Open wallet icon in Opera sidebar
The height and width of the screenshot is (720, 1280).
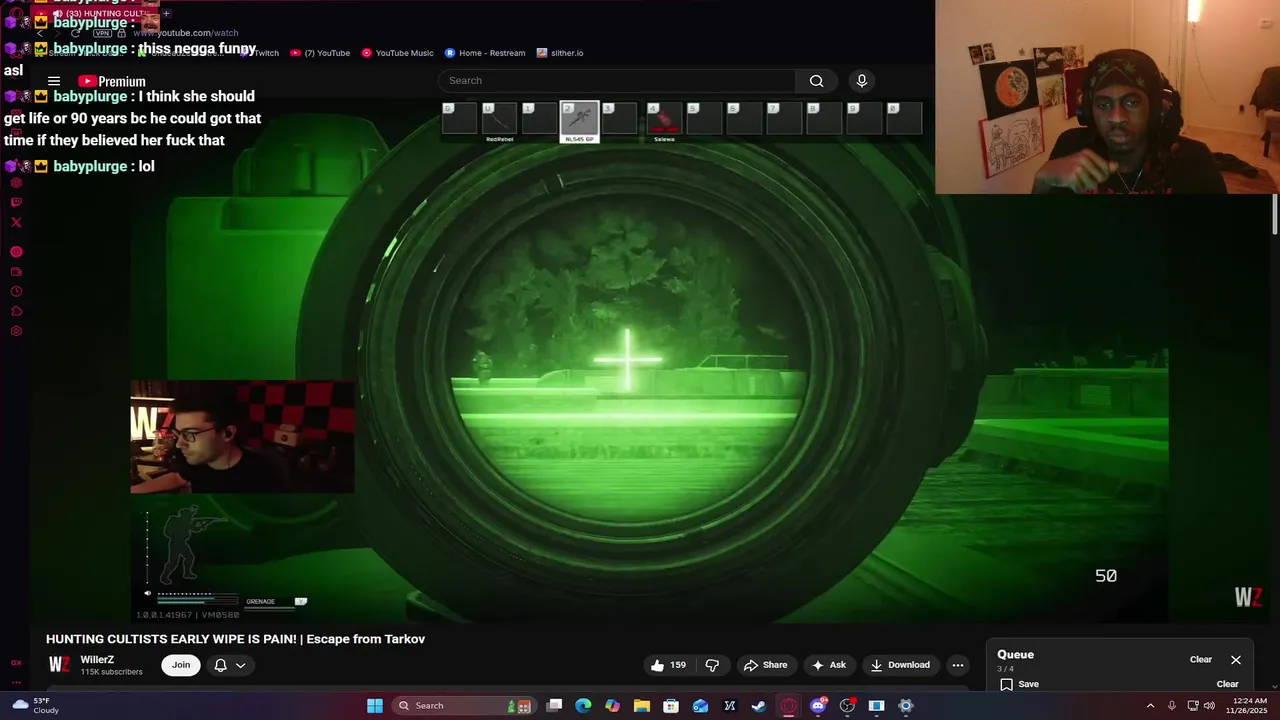click(x=16, y=272)
